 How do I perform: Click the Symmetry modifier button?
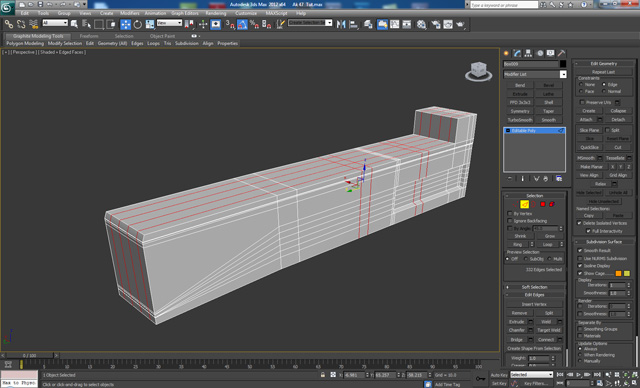[520, 111]
